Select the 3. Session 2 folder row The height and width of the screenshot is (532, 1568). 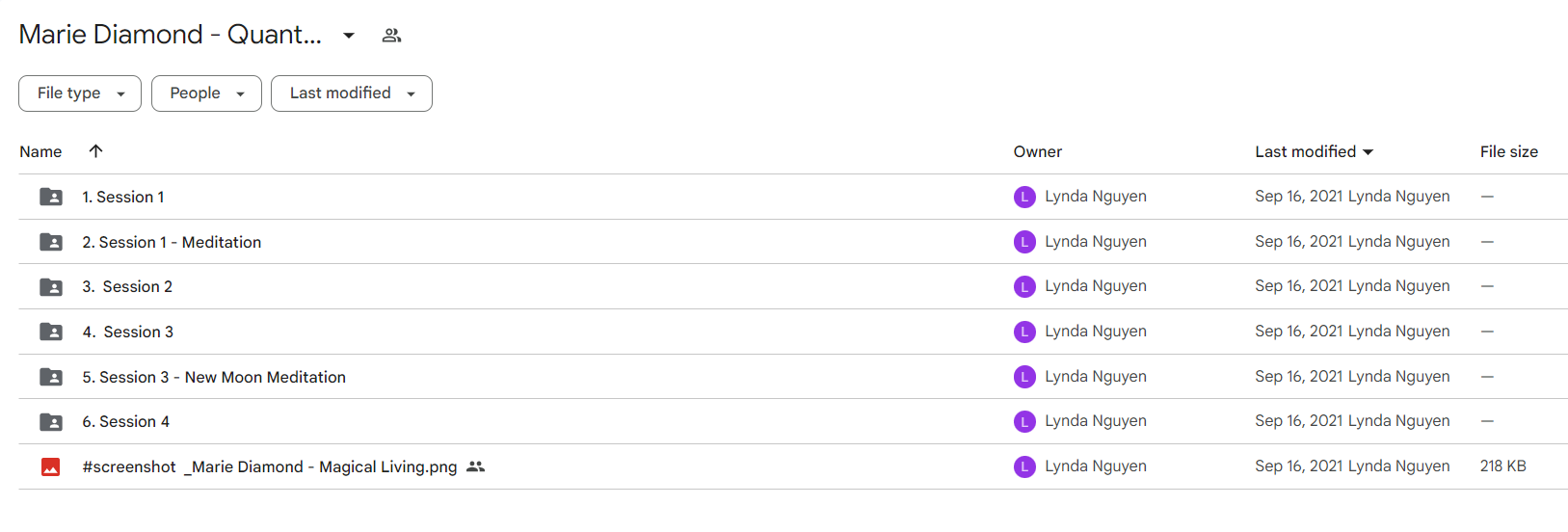[x=793, y=287]
